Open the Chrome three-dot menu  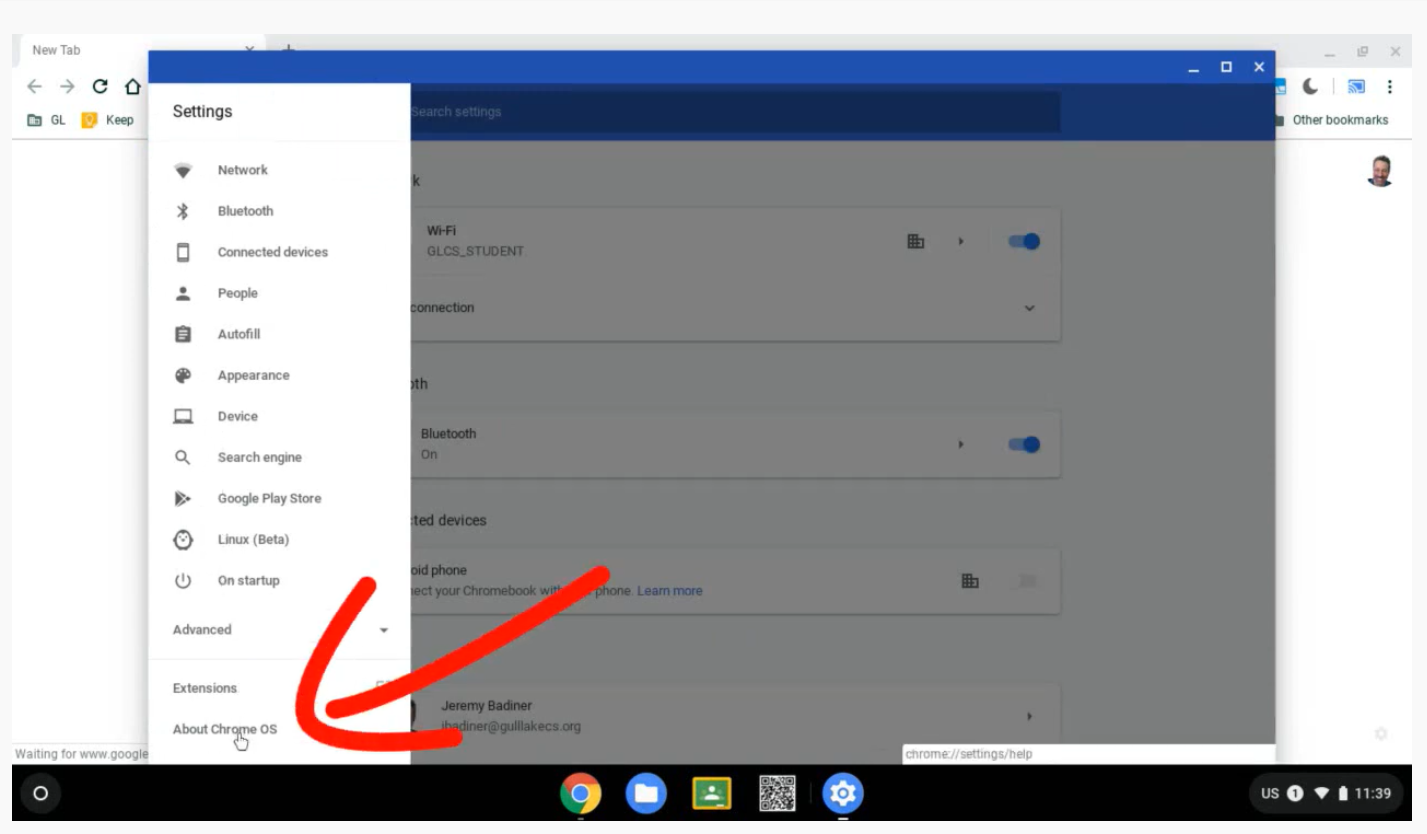[x=1390, y=87]
